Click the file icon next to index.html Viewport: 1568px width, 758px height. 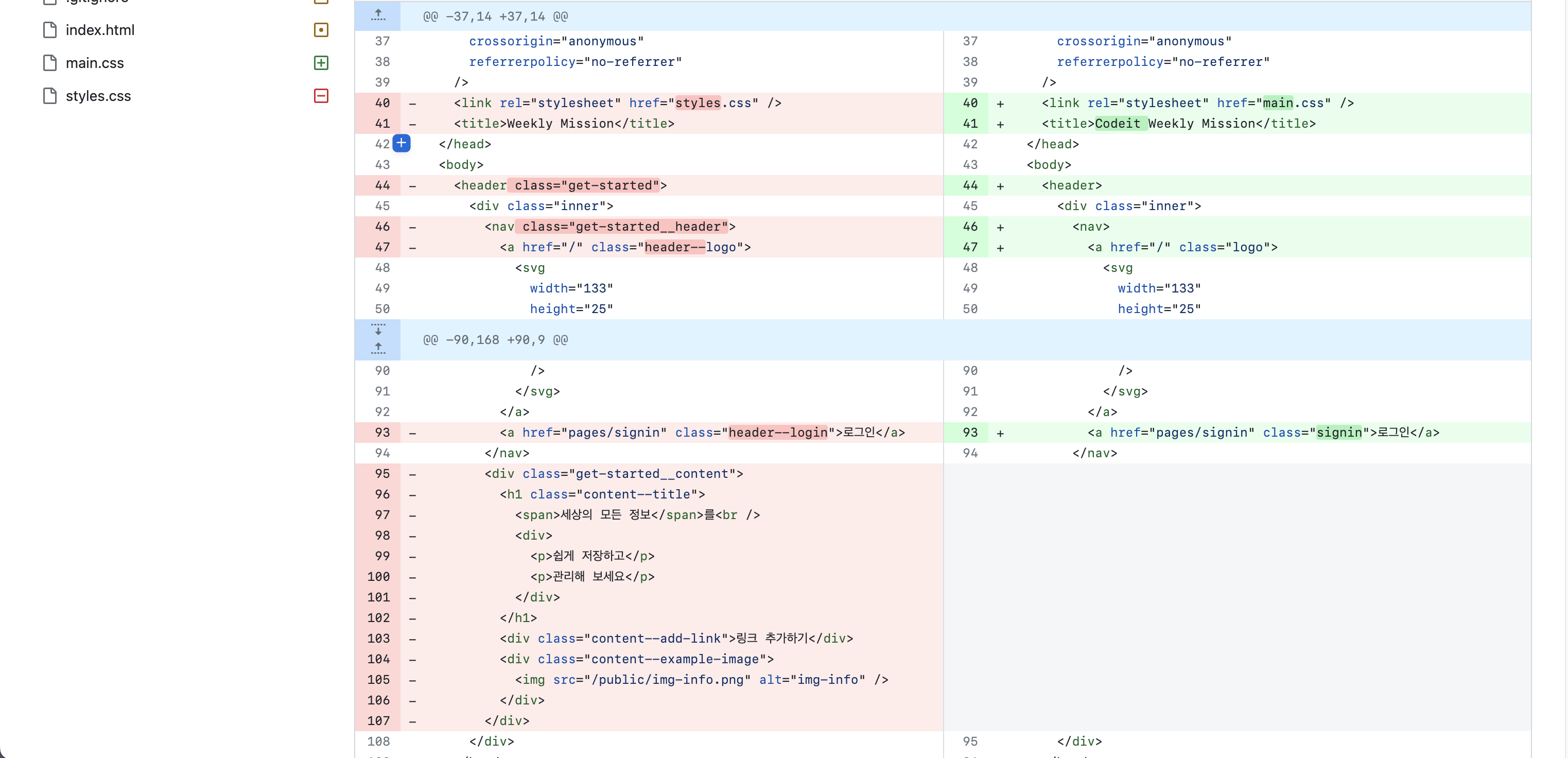point(50,30)
